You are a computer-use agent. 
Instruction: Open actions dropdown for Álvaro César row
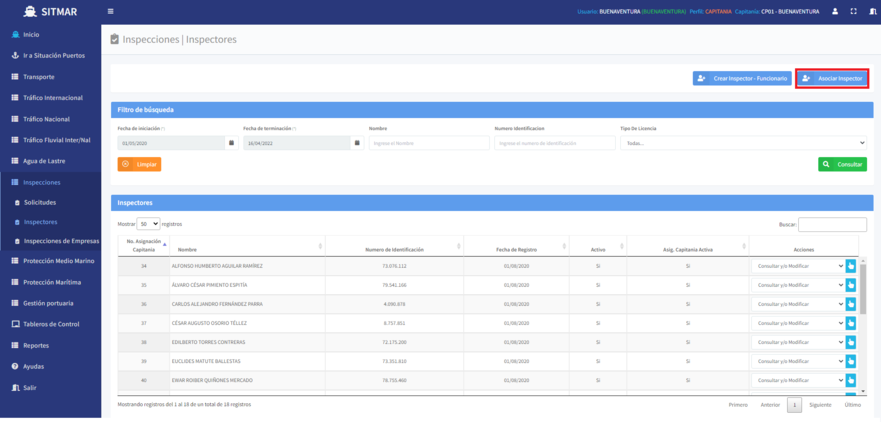click(x=800, y=285)
